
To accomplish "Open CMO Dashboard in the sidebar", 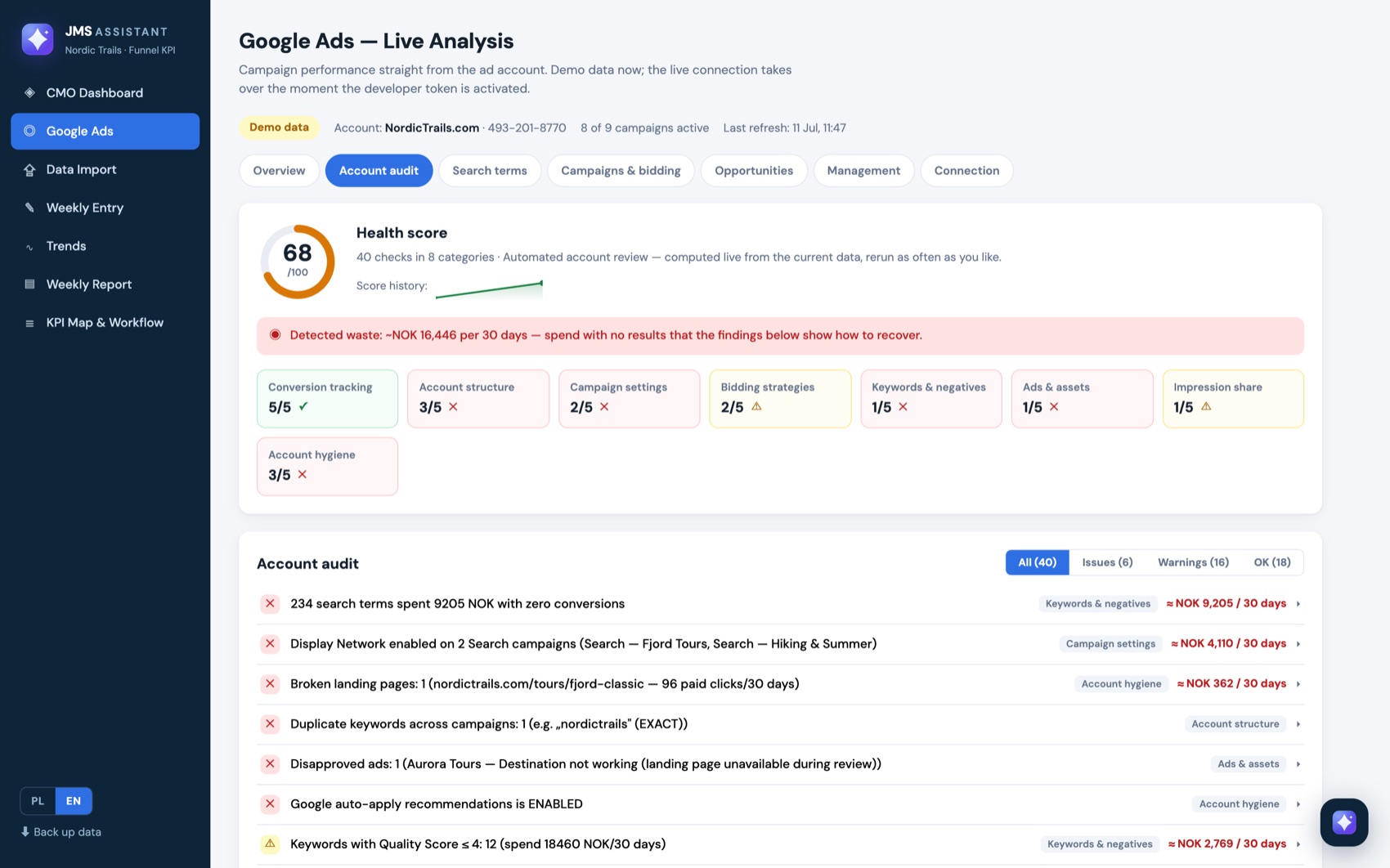I will click(105, 93).
